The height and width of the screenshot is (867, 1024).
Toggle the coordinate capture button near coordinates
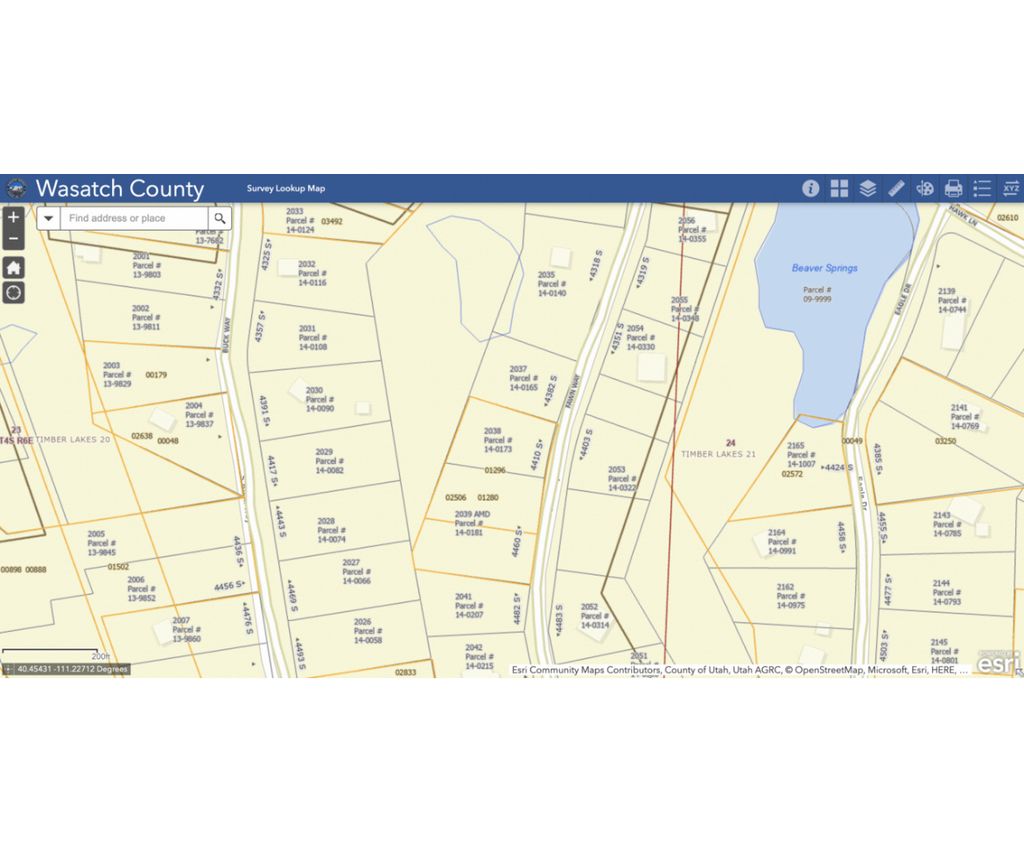click(8, 669)
